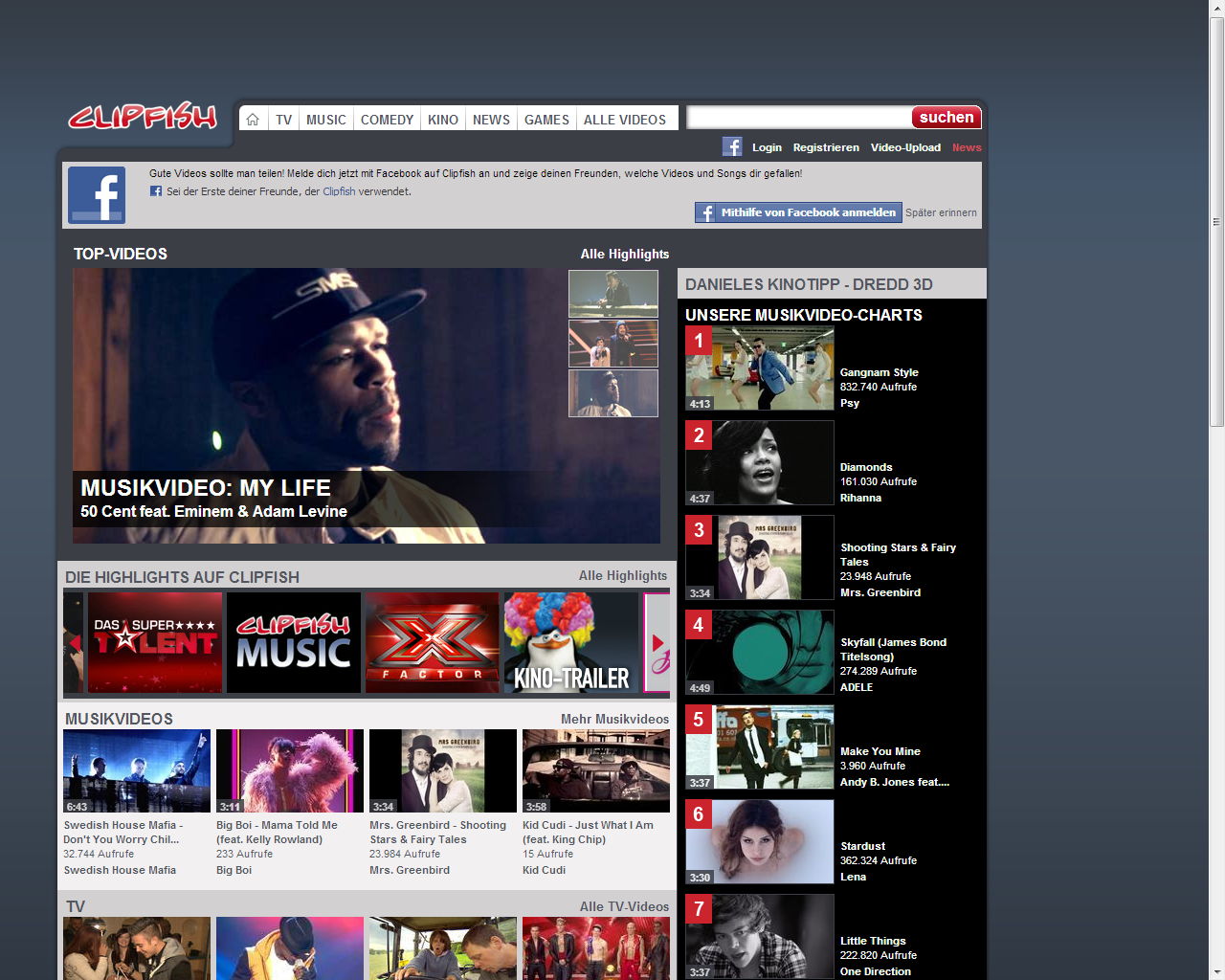1225x980 pixels.
Task: Open the KINO menu tab
Action: tap(443, 120)
